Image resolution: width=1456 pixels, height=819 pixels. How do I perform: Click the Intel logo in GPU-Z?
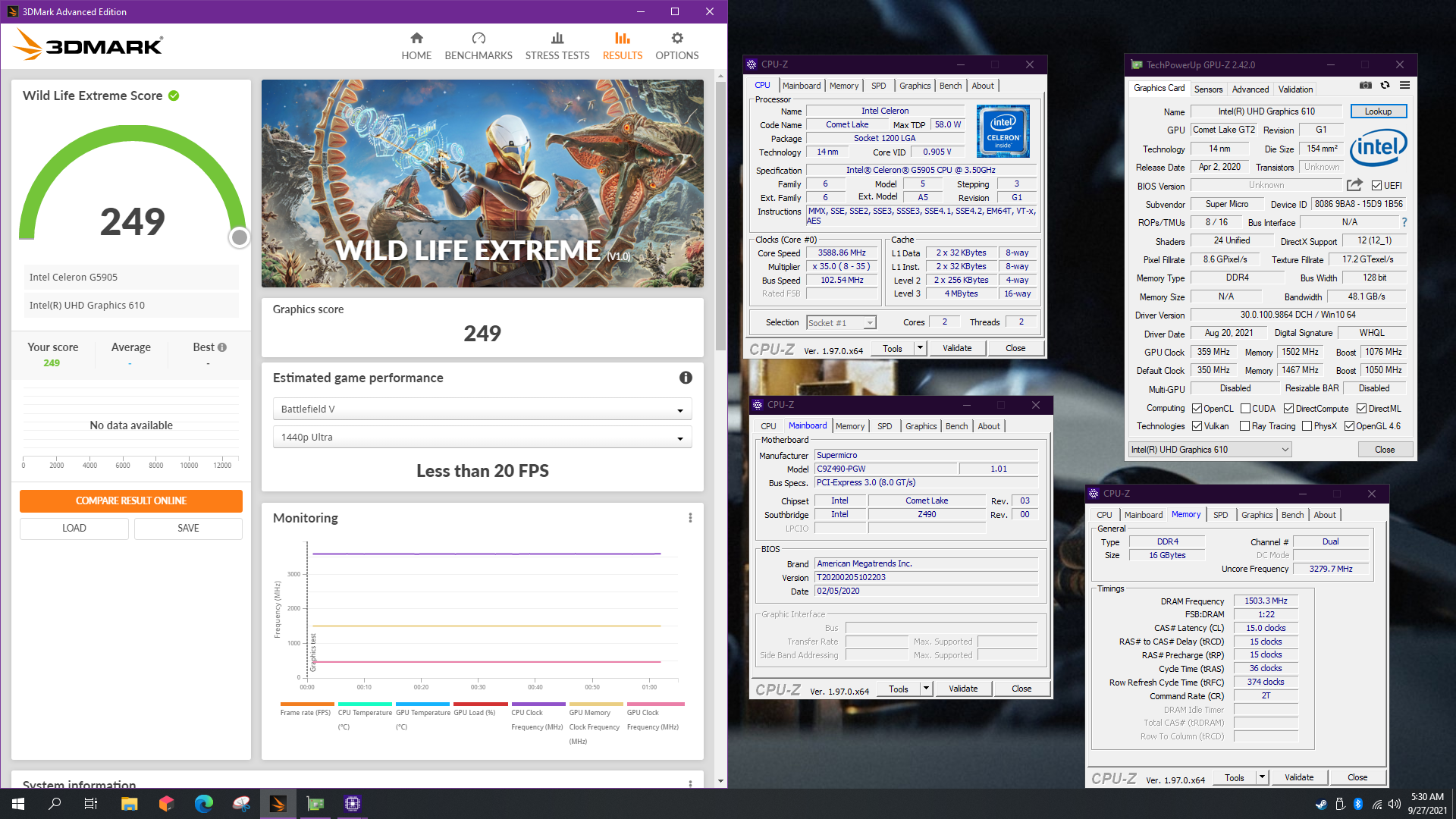[1378, 146]
